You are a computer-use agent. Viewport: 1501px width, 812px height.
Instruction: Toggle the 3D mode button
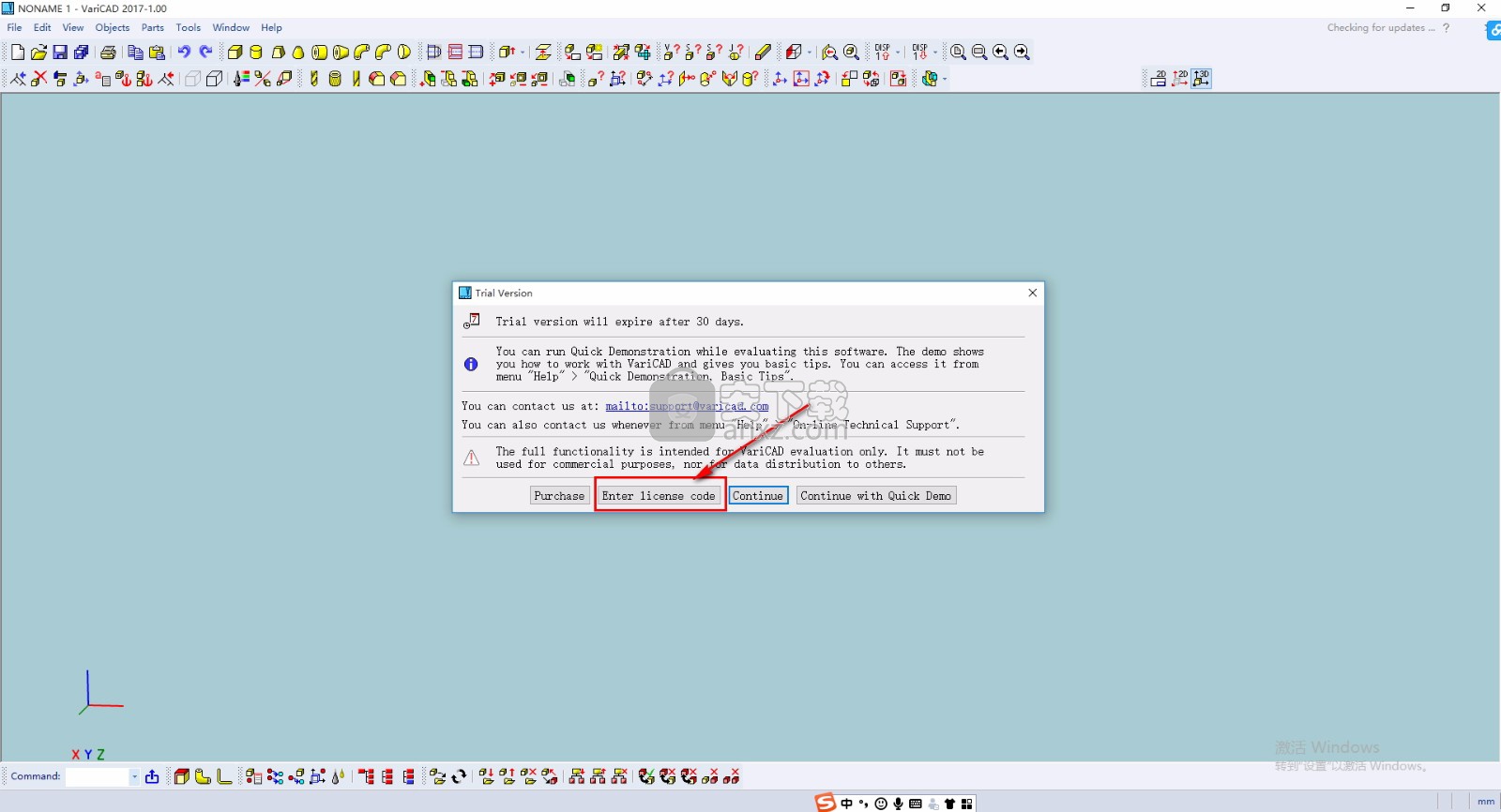coord(1202,79)
